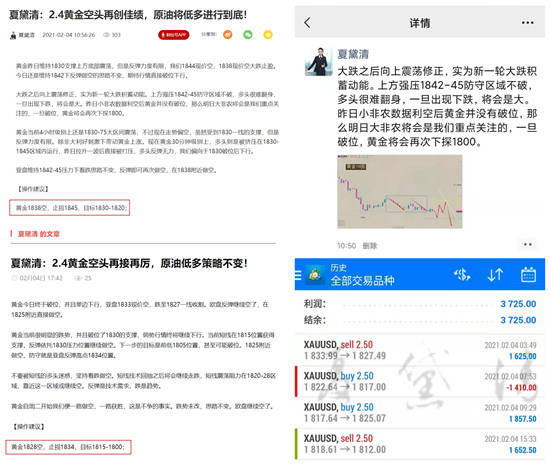The height and width of the screenshot is (468, 550).
Task: Click the profit value 1 625.00
Action: click(522, 356)
